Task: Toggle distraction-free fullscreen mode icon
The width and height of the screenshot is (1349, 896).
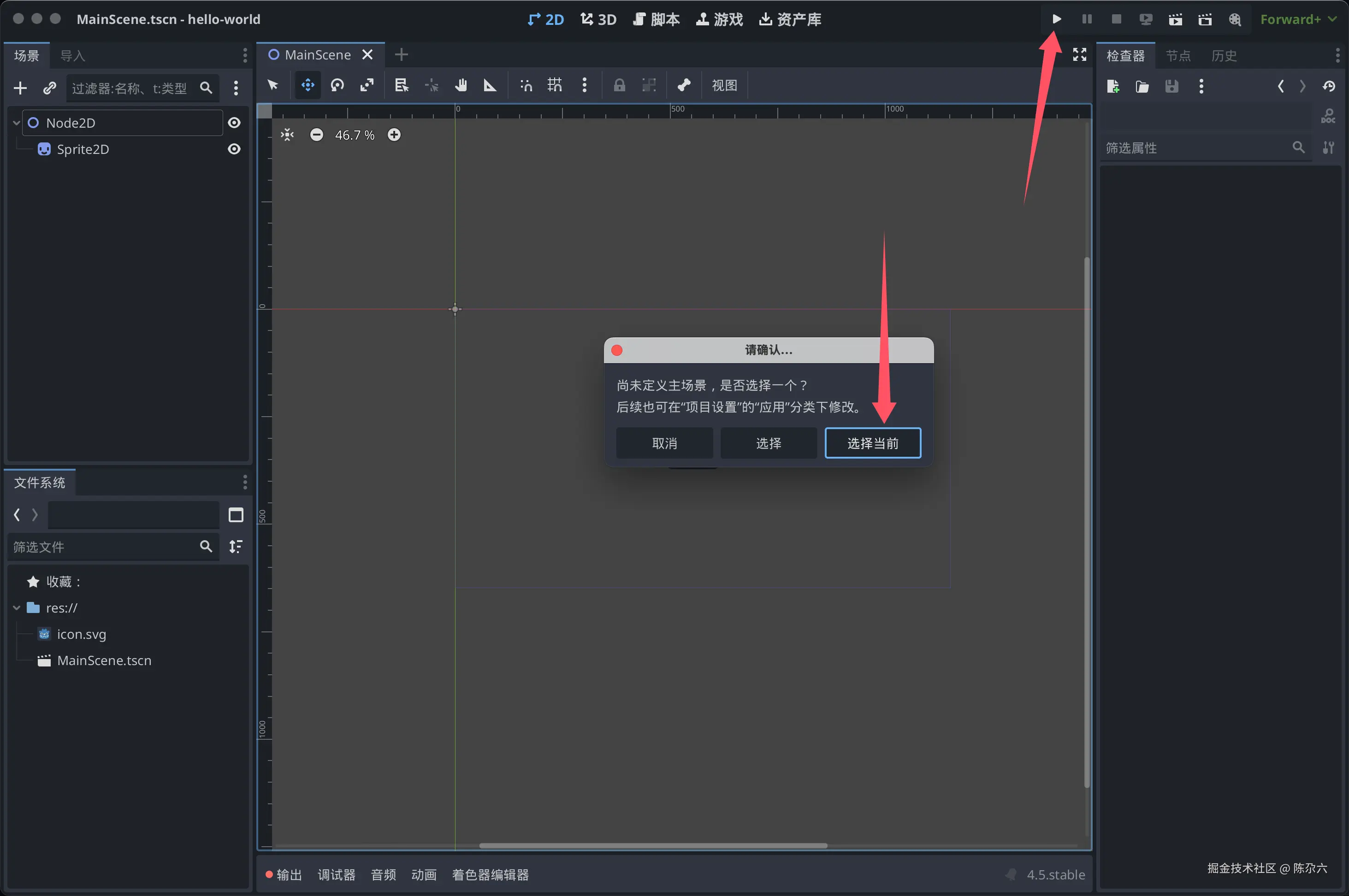Action: click(1079, 55)
